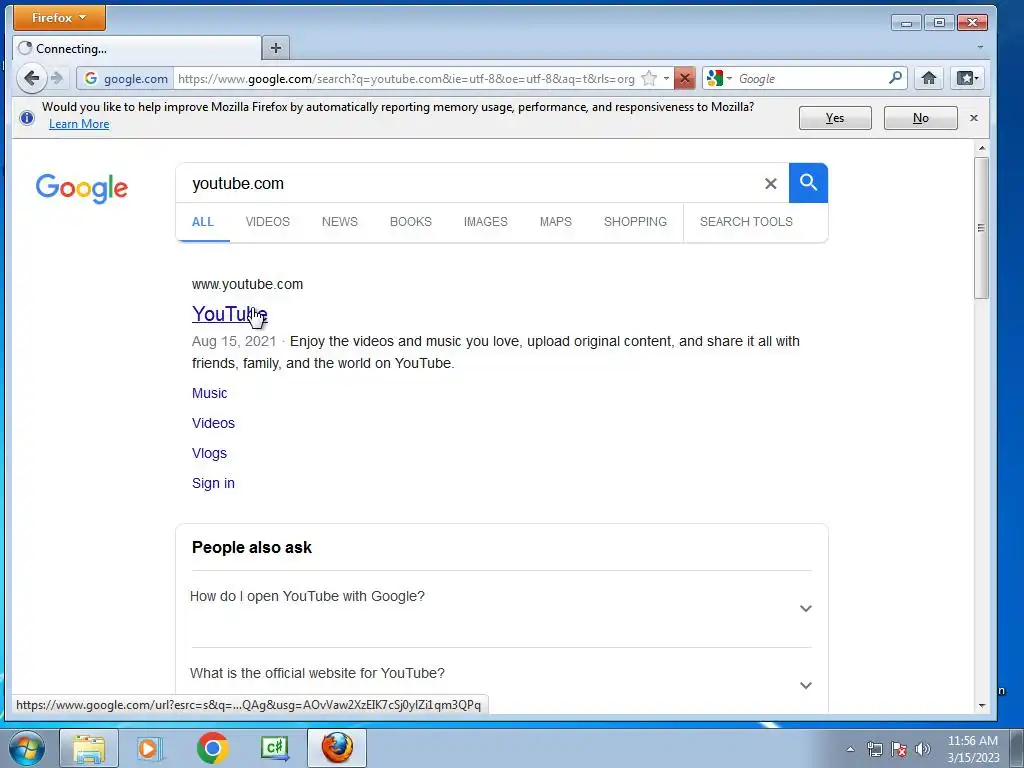Click the Google logo
The image size is (1024, 768).
pos(82,188)
